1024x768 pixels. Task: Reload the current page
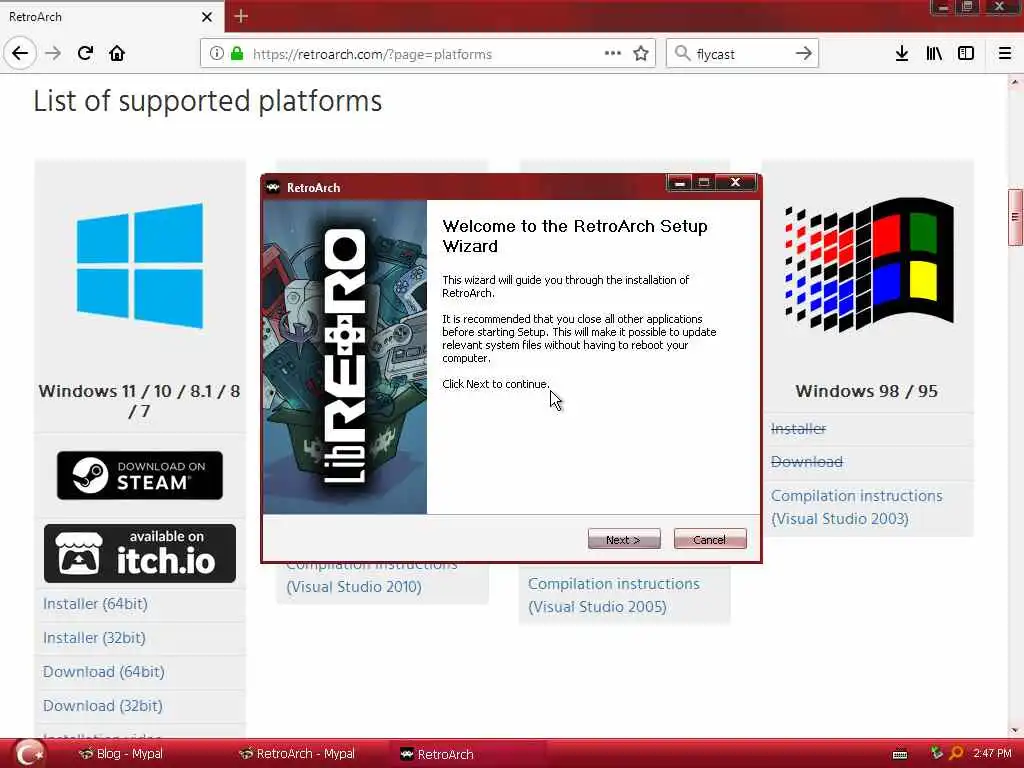pos(85,53)
